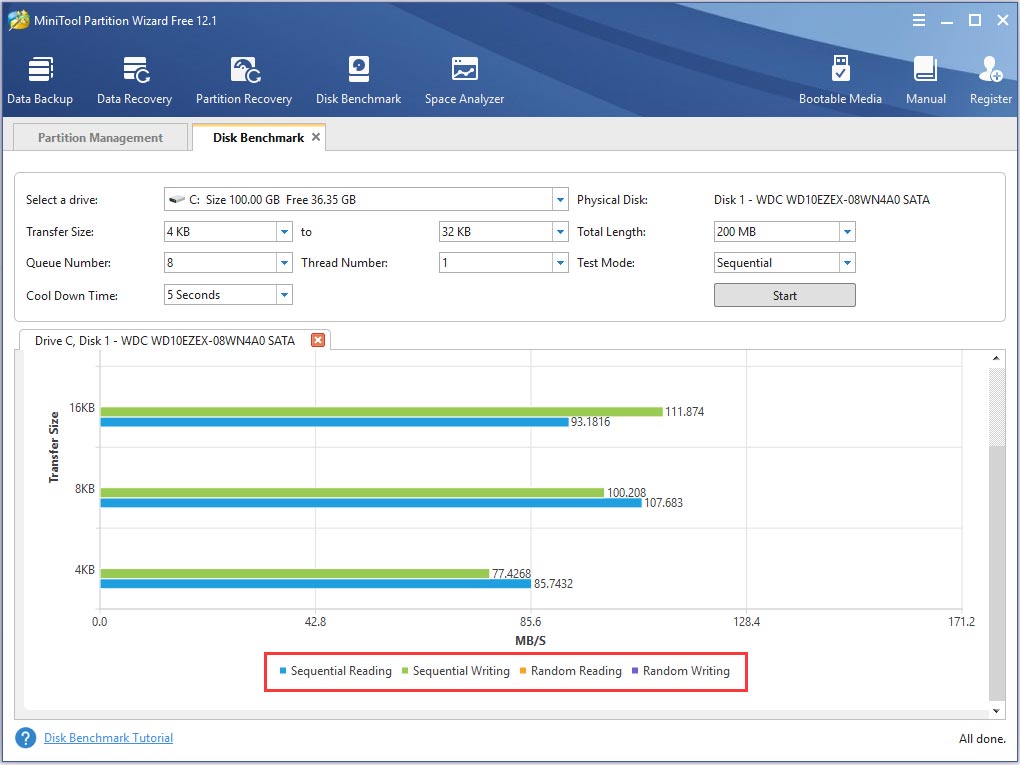Click the blue help question mark icon
The height and width of the screenshot is (765, 1020).
(26, 738)
